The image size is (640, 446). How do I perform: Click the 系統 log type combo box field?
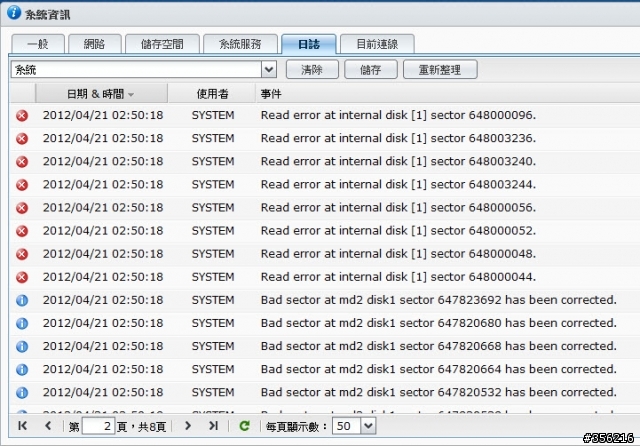pos(136,69)
